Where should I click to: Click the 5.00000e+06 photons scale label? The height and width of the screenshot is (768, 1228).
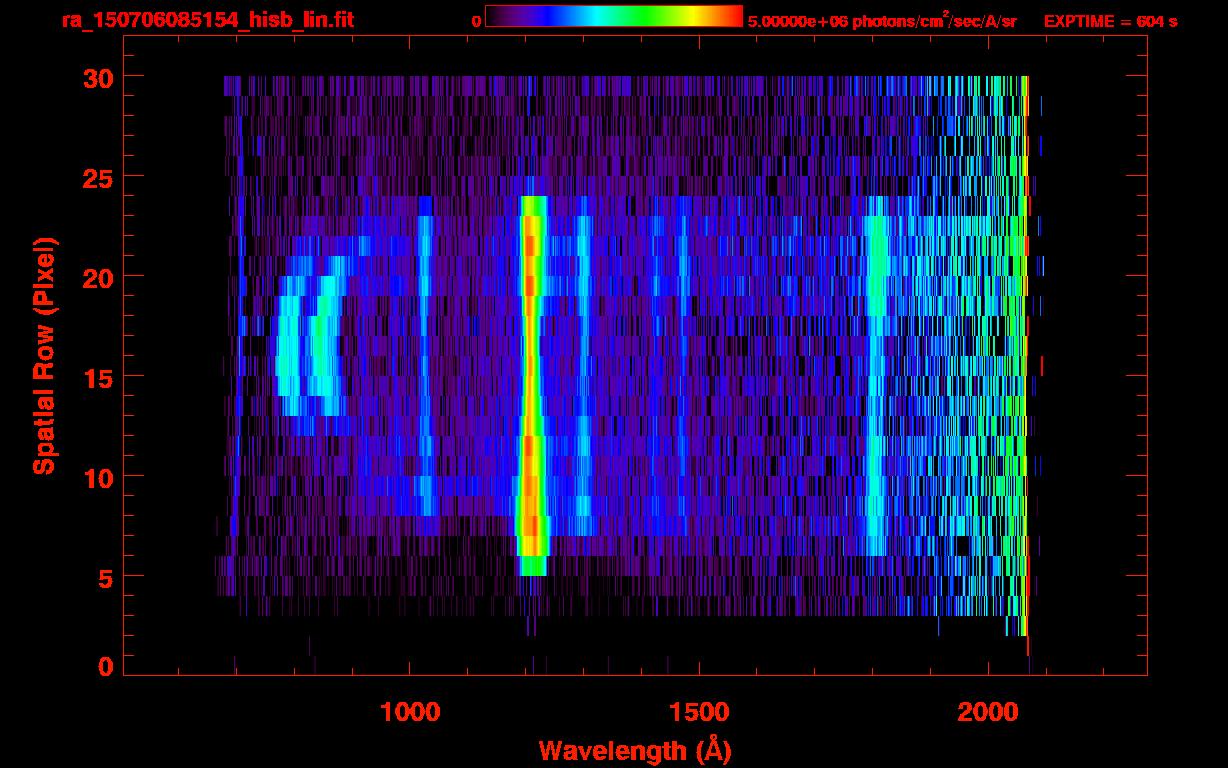tap(881, 20)
